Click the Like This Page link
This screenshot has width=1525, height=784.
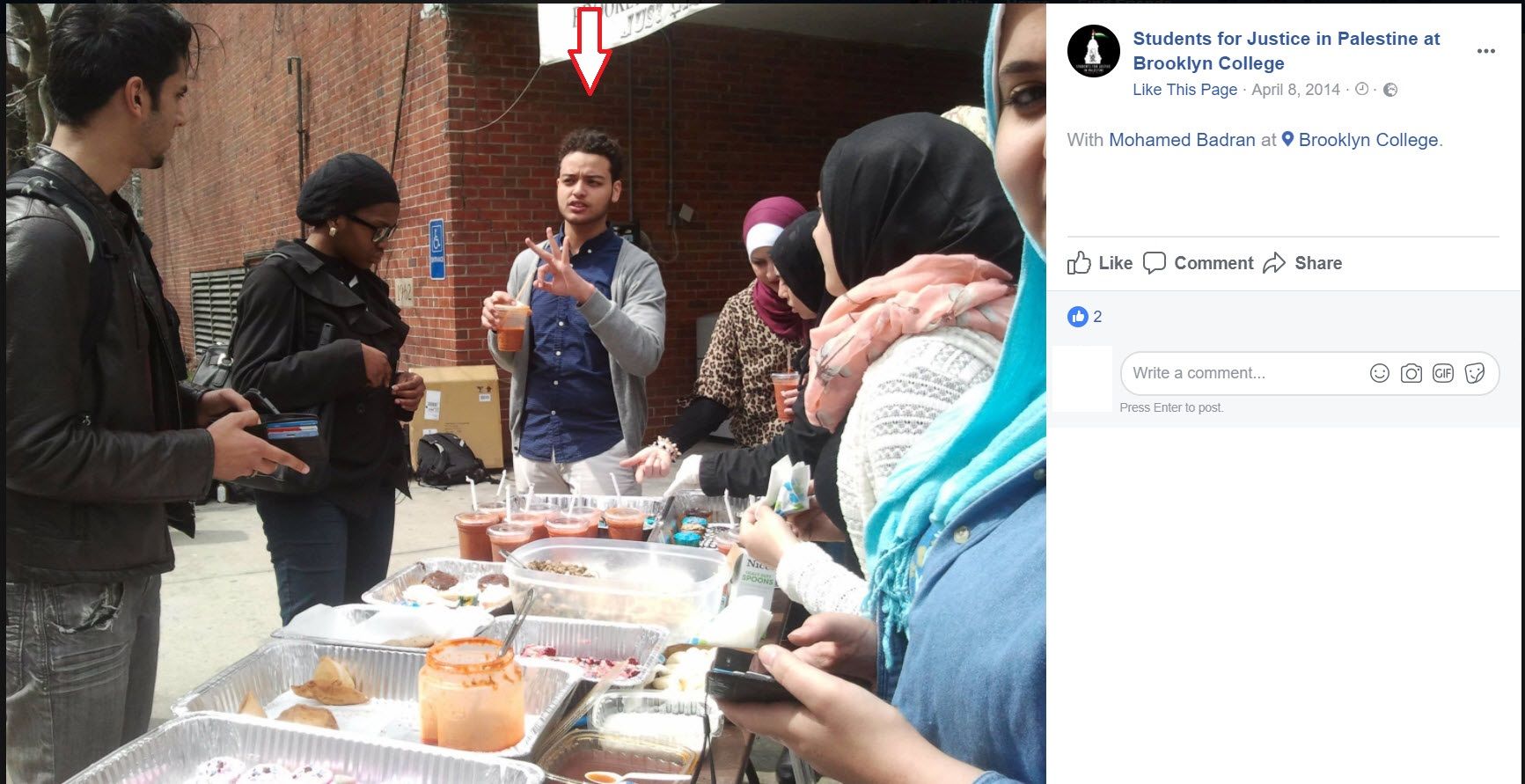click(x=1184, y=90)
